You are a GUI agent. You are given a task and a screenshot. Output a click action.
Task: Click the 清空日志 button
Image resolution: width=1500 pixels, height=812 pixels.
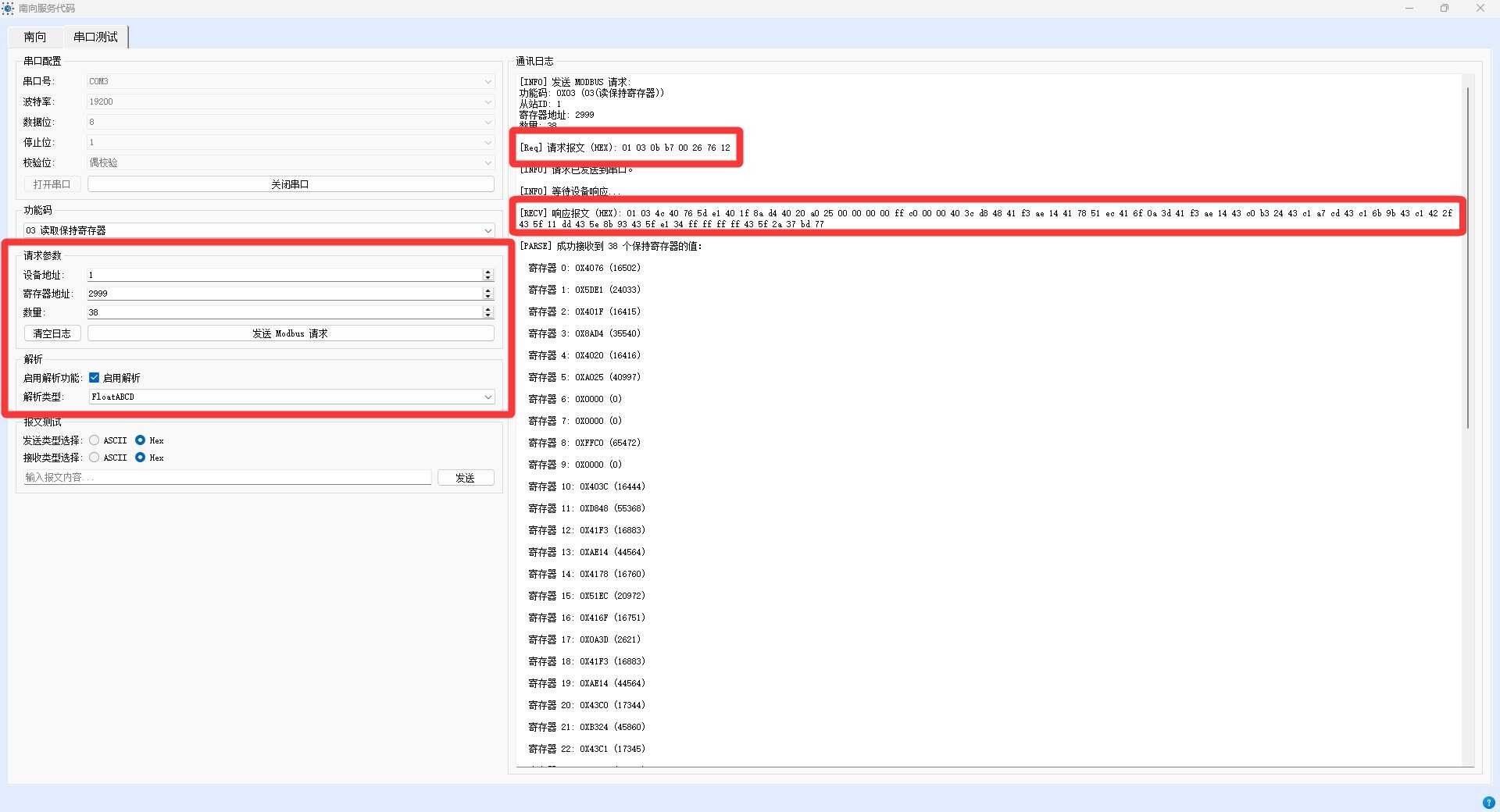point(52,333)
